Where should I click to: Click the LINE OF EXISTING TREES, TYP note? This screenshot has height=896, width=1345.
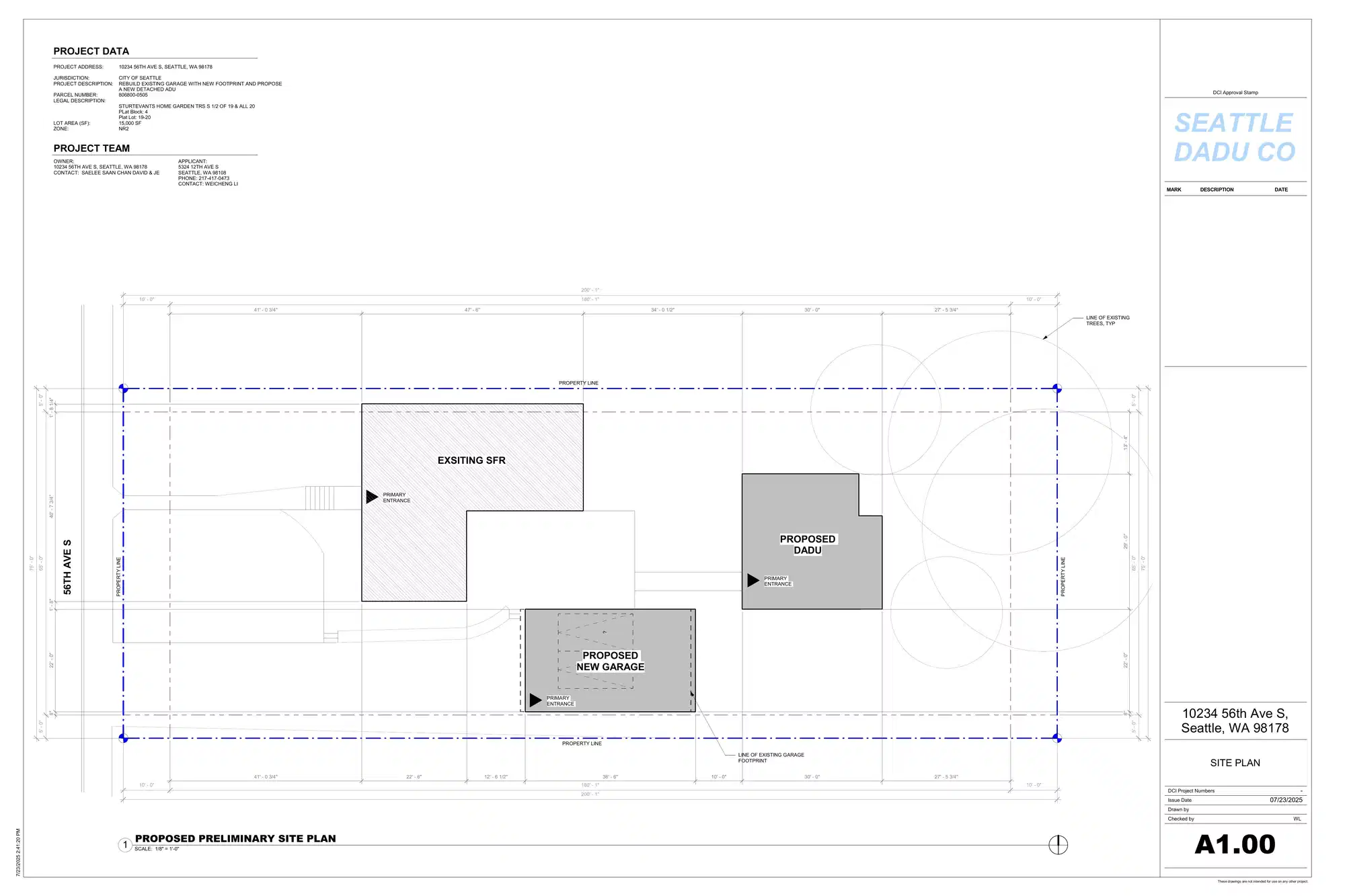(x=1108, y=321)
